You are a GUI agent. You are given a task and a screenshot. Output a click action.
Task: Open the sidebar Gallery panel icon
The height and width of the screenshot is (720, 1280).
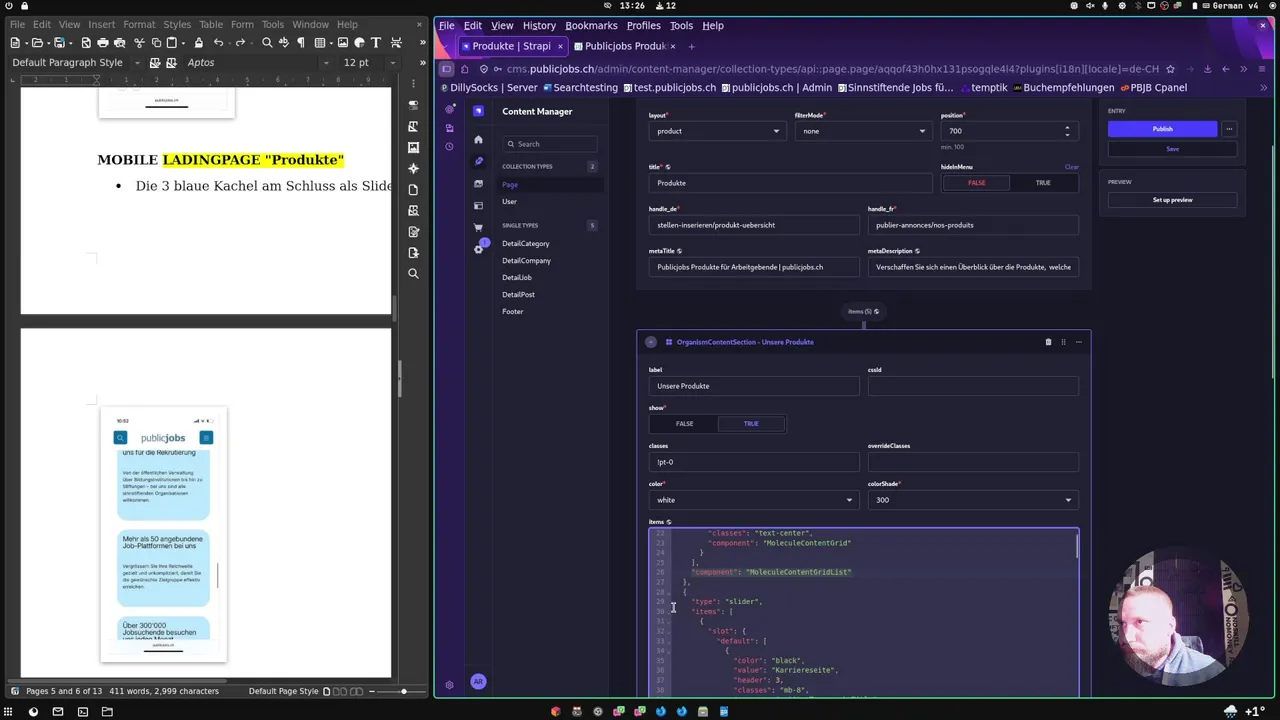(413, 147)
